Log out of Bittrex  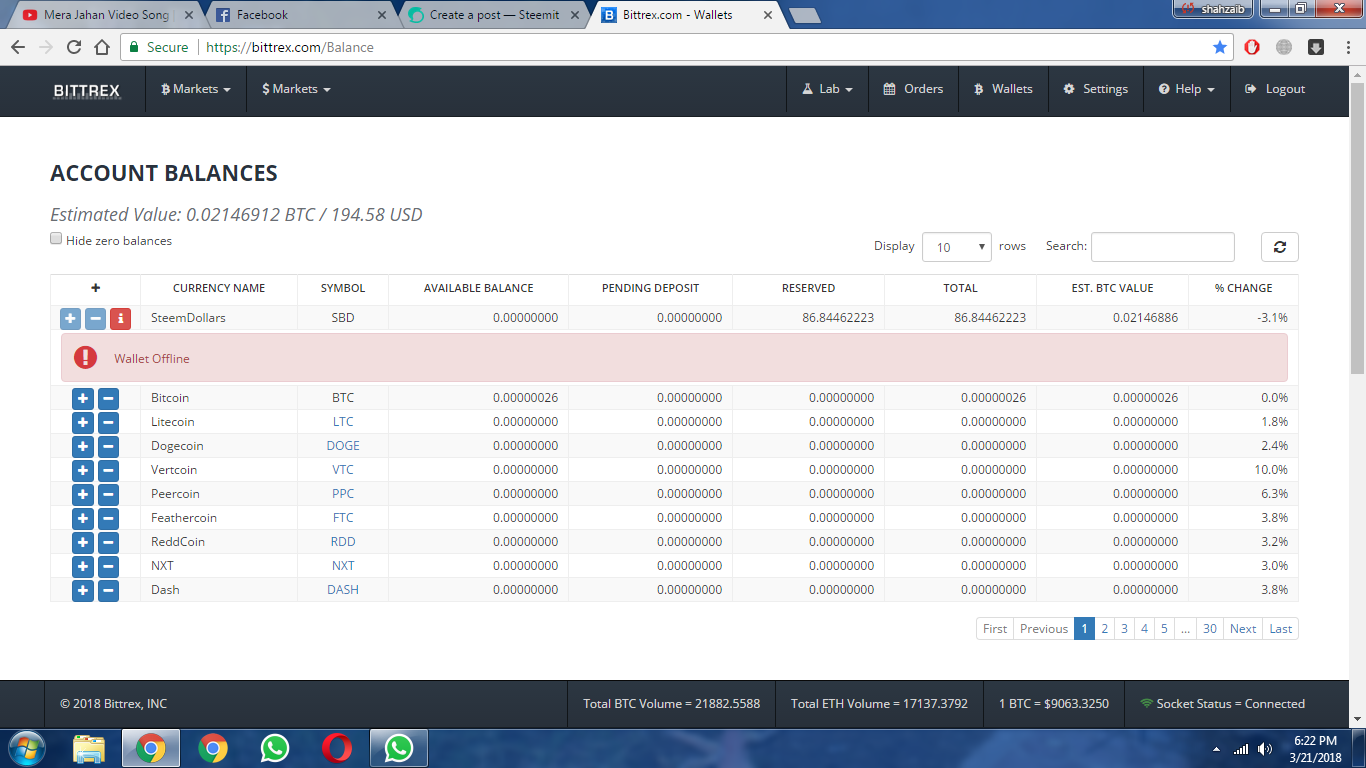coord(1275,89)
